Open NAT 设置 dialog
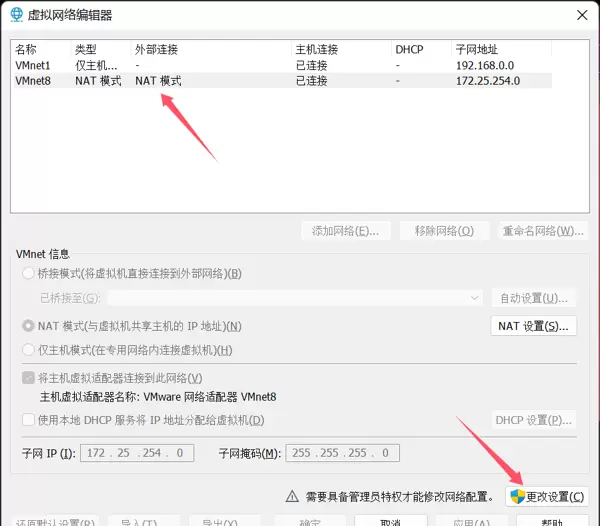600x526 pixels. [x=532, y=326]
